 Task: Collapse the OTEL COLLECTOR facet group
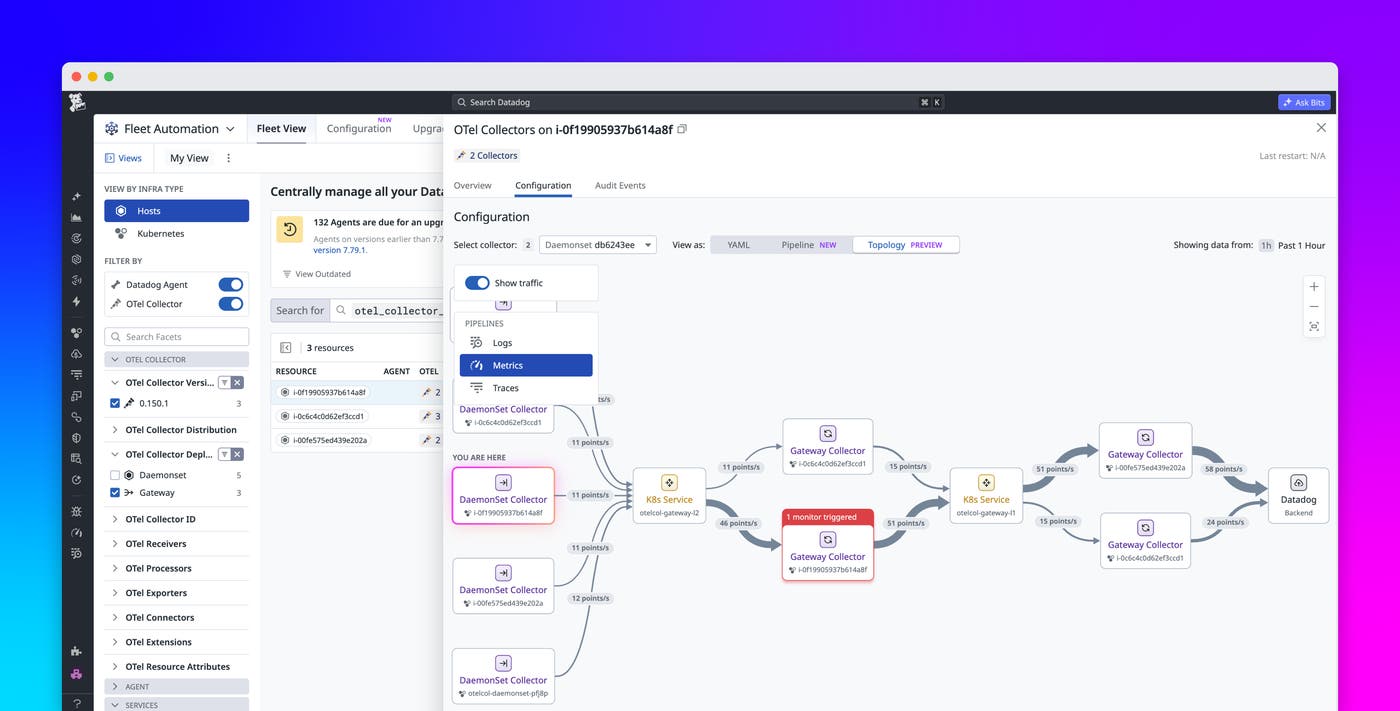pyautogui.click(x=176, y=359)
